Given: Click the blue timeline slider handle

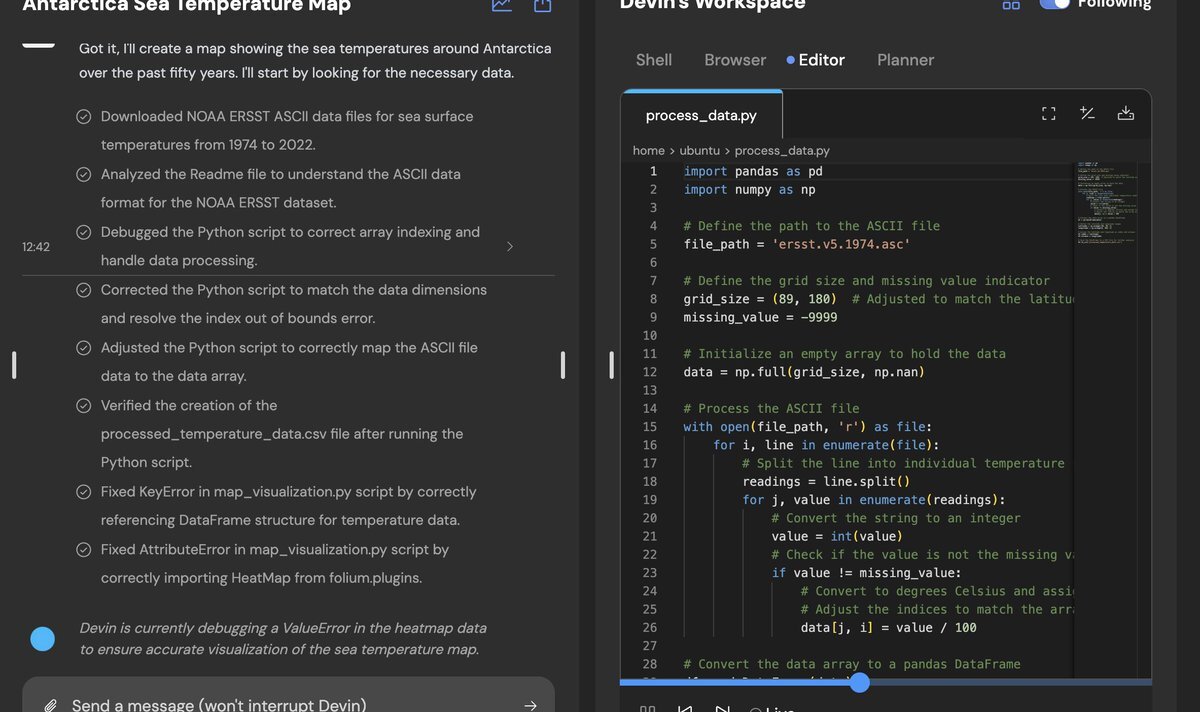Looking at the screenshot, I should (x=859, y=683).
